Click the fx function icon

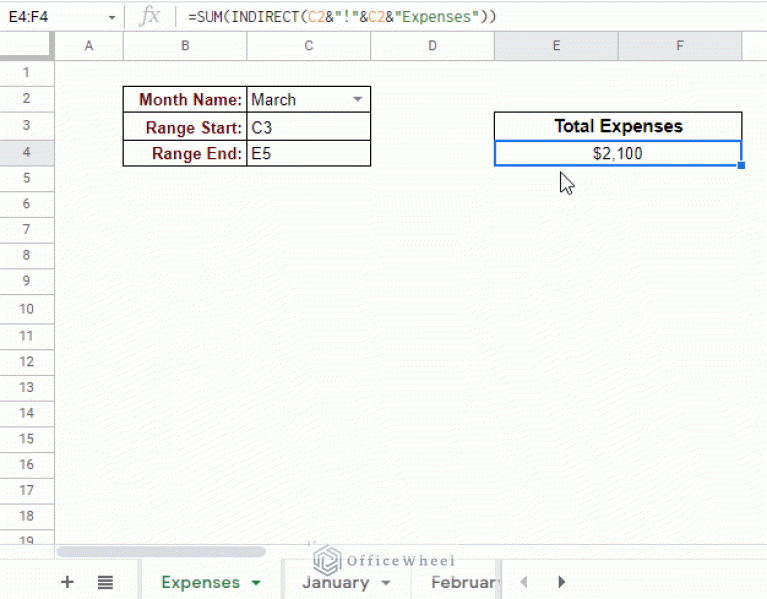[150, 16]
